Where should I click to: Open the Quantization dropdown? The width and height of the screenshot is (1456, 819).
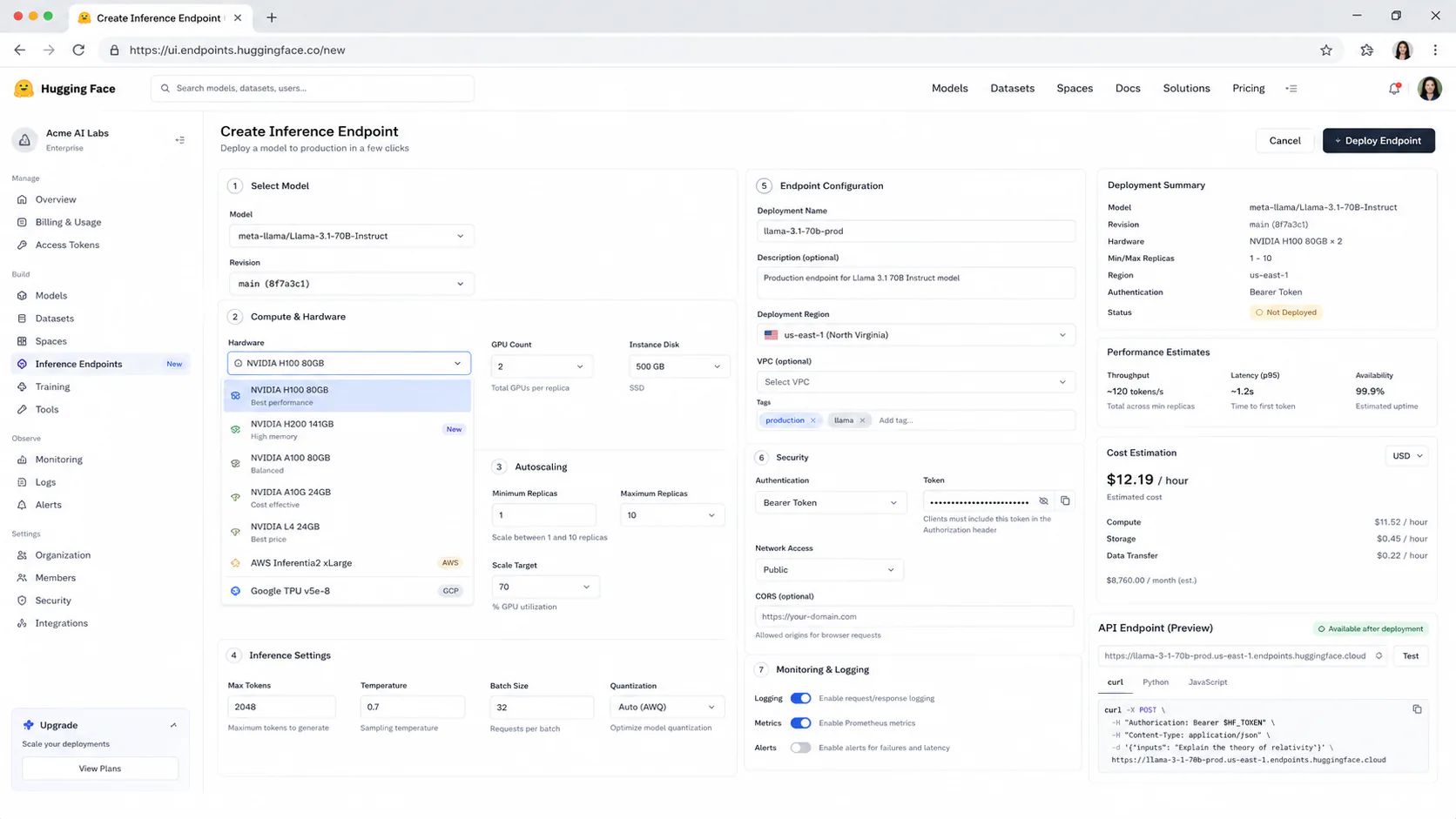[666, 708]
